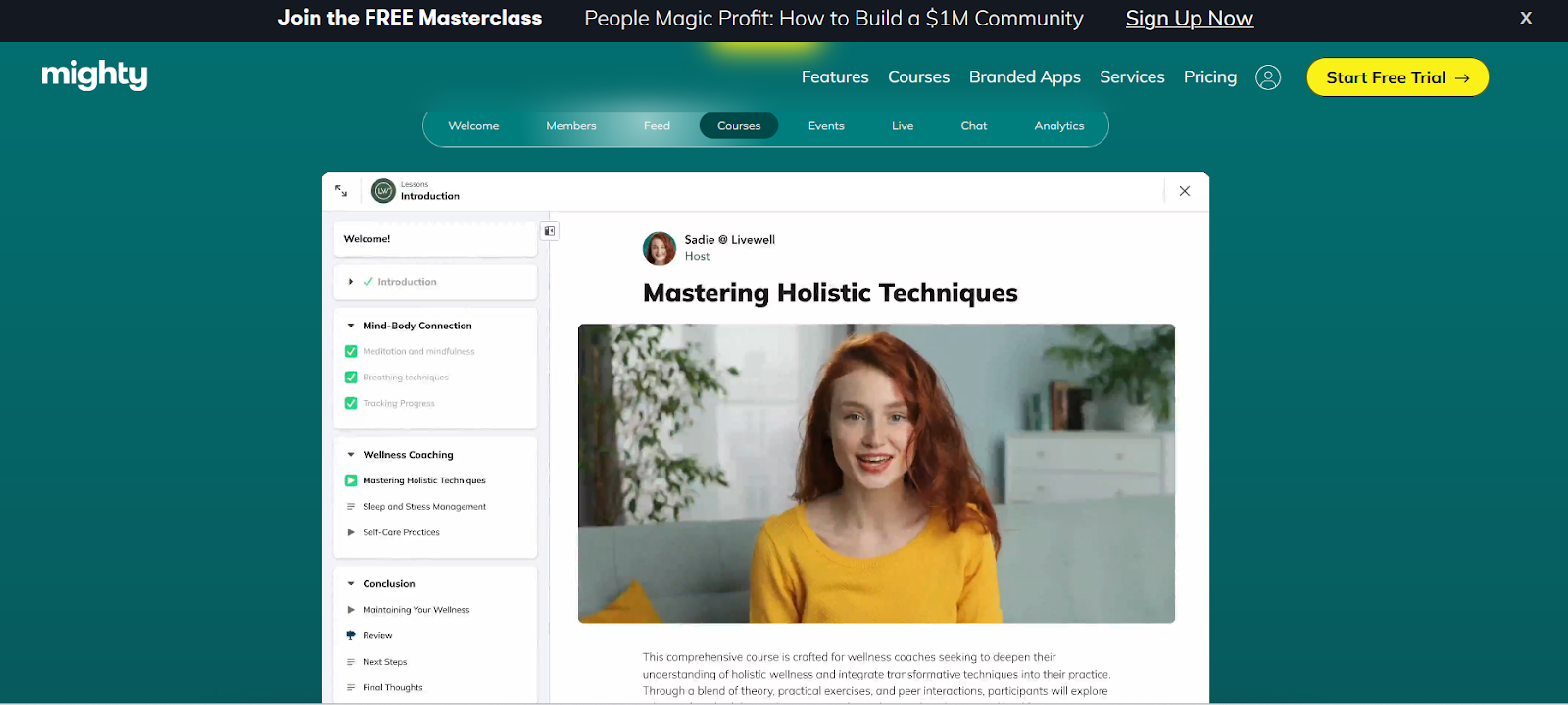Viewport: 1568px width, 705px height.
Task: Click the Livewell course logo icon
Action: 383,191
